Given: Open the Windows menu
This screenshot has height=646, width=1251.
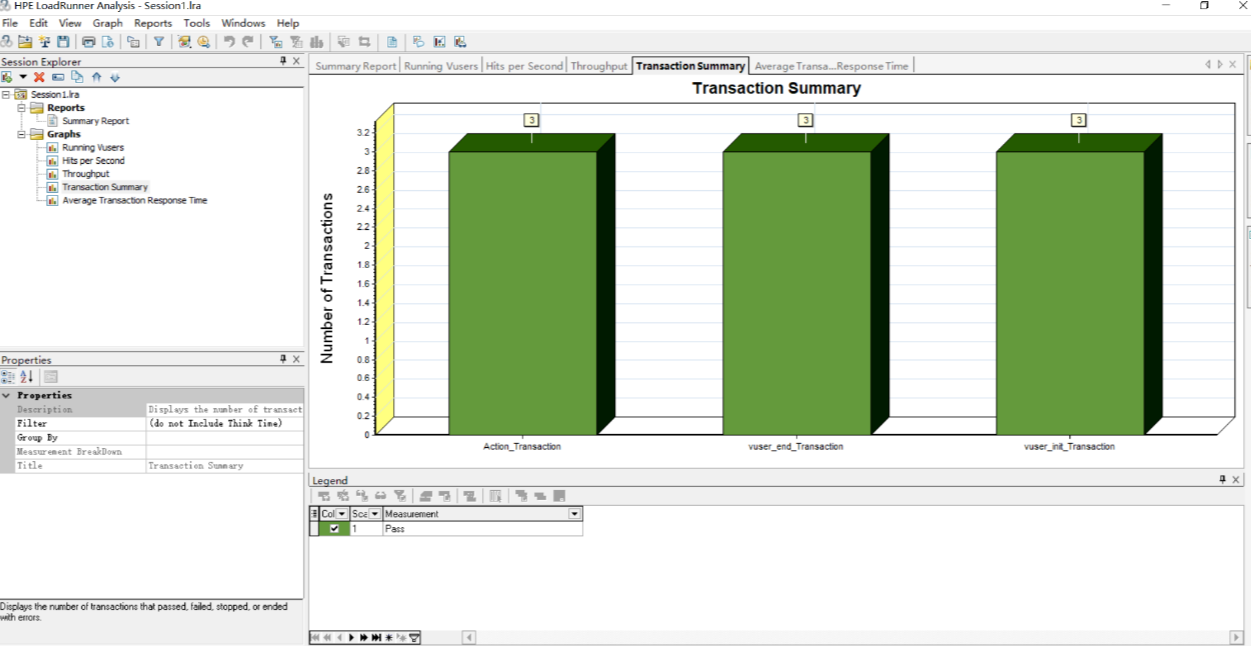Looking at the screenshot, I should pyautogui.click(x=243, y=23).
